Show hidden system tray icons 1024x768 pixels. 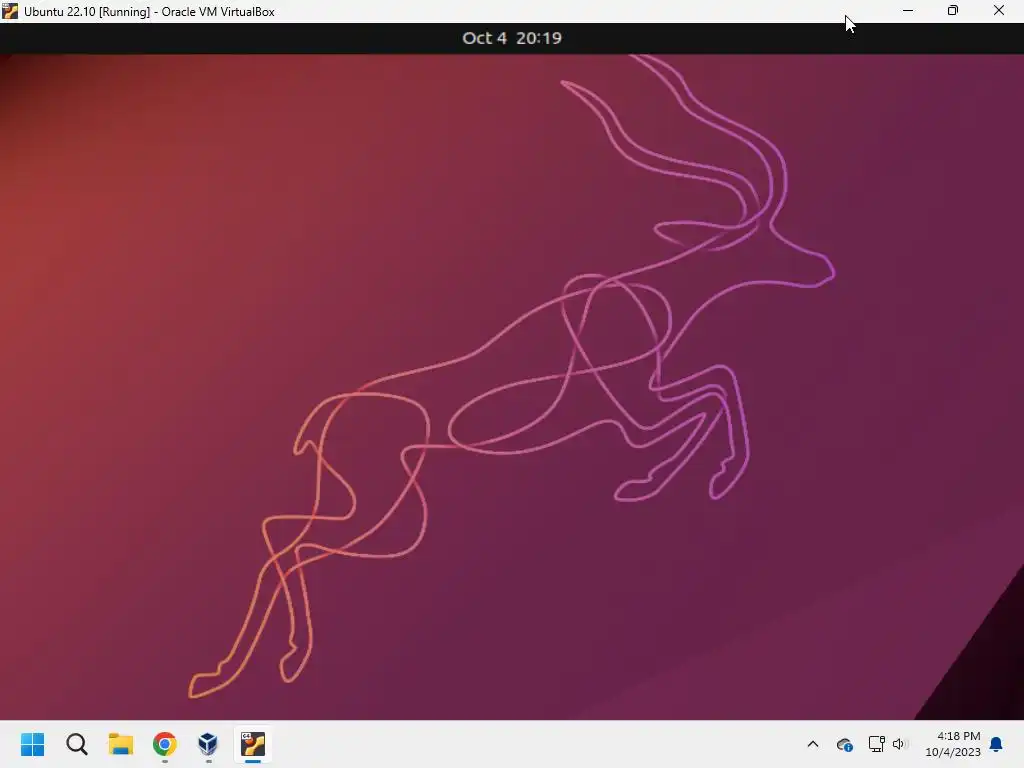click(813, 744)
